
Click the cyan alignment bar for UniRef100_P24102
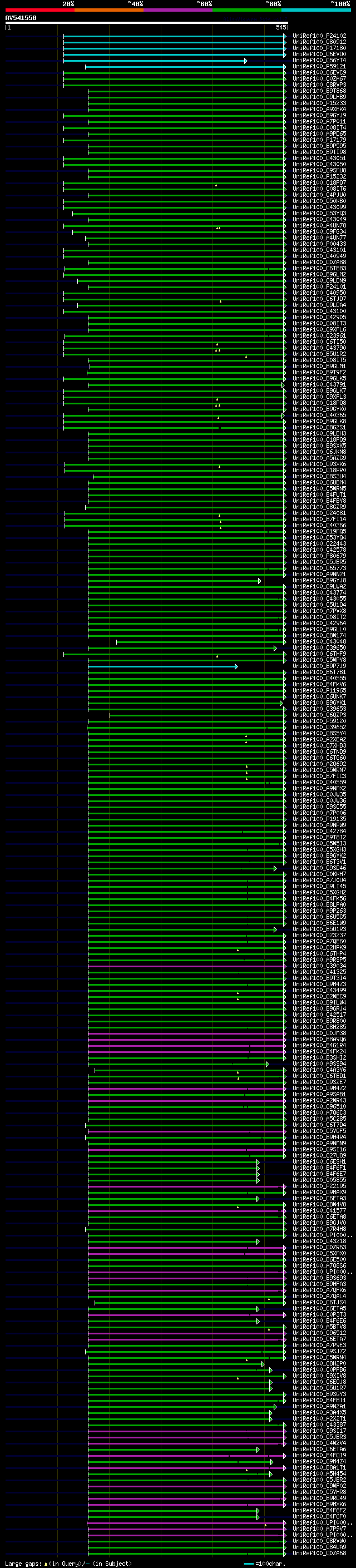click(175, 36)
